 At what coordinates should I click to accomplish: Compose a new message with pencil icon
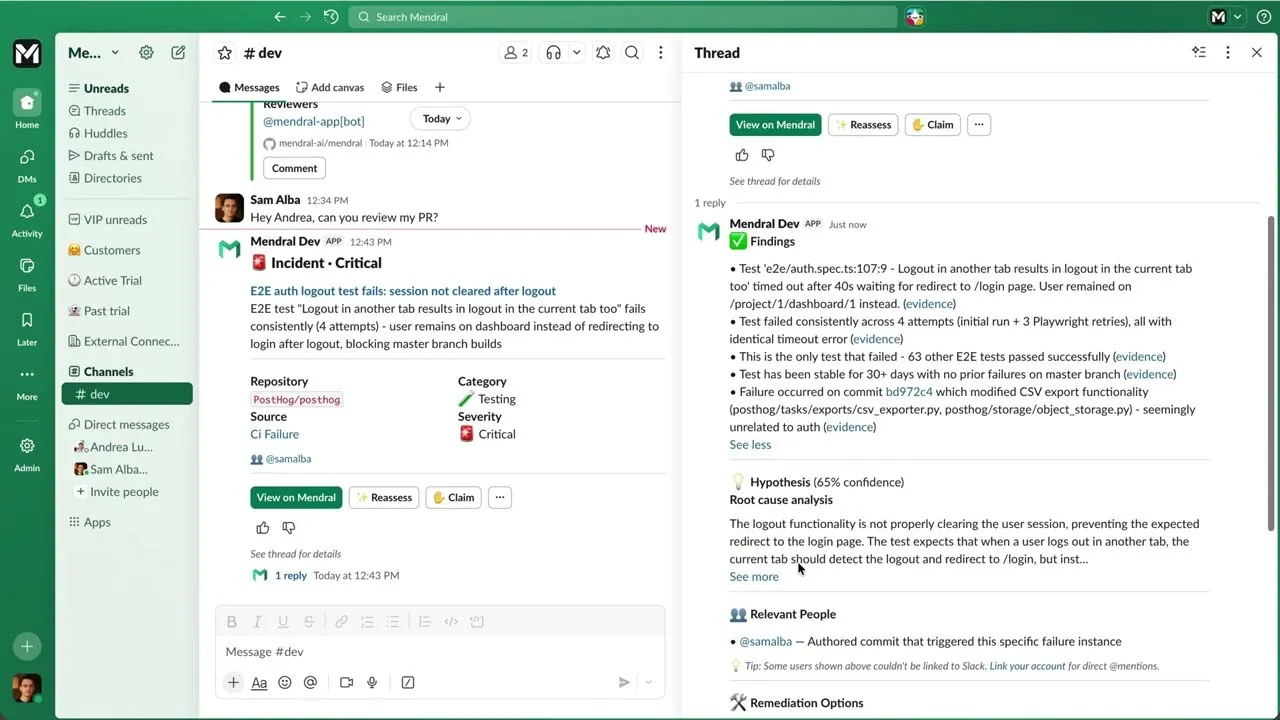coord(178,53)
